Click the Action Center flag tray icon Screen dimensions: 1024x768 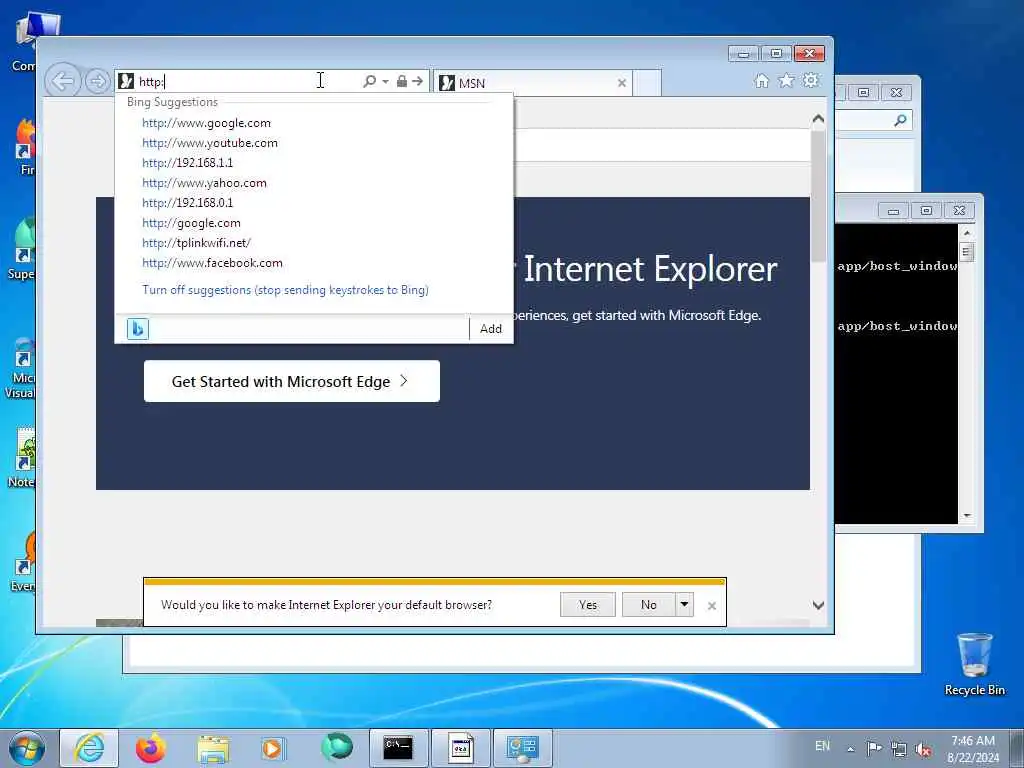coord(874,748)
